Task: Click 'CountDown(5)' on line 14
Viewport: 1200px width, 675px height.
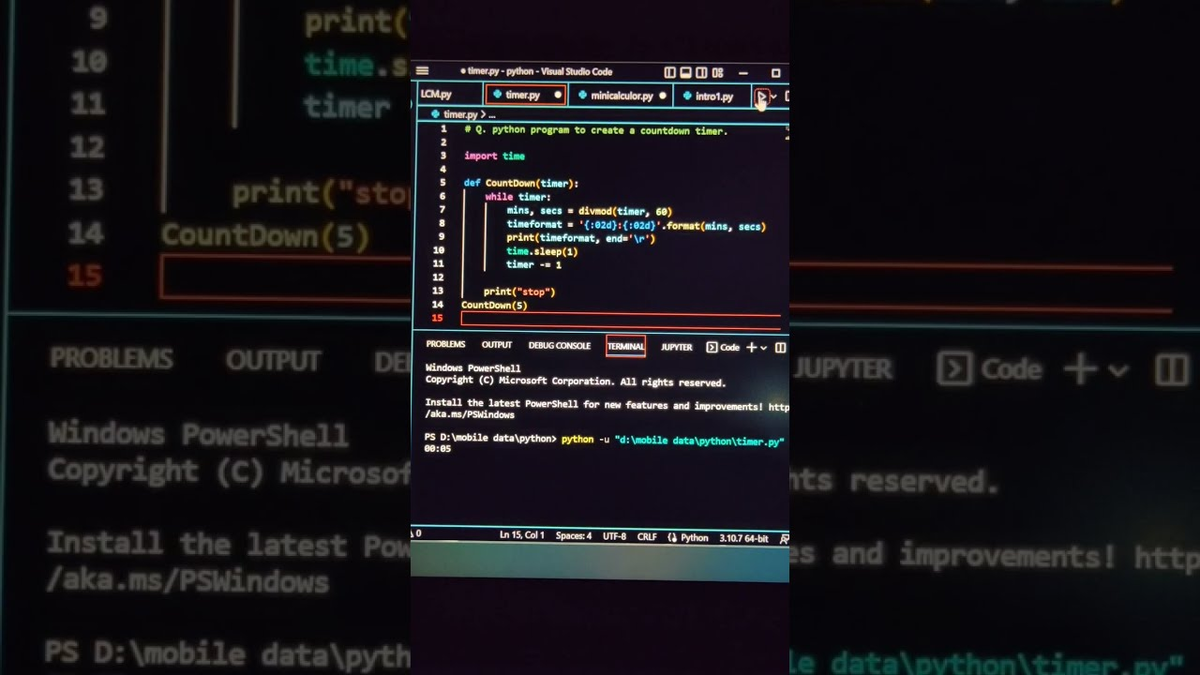Action: tap(494, 305)
